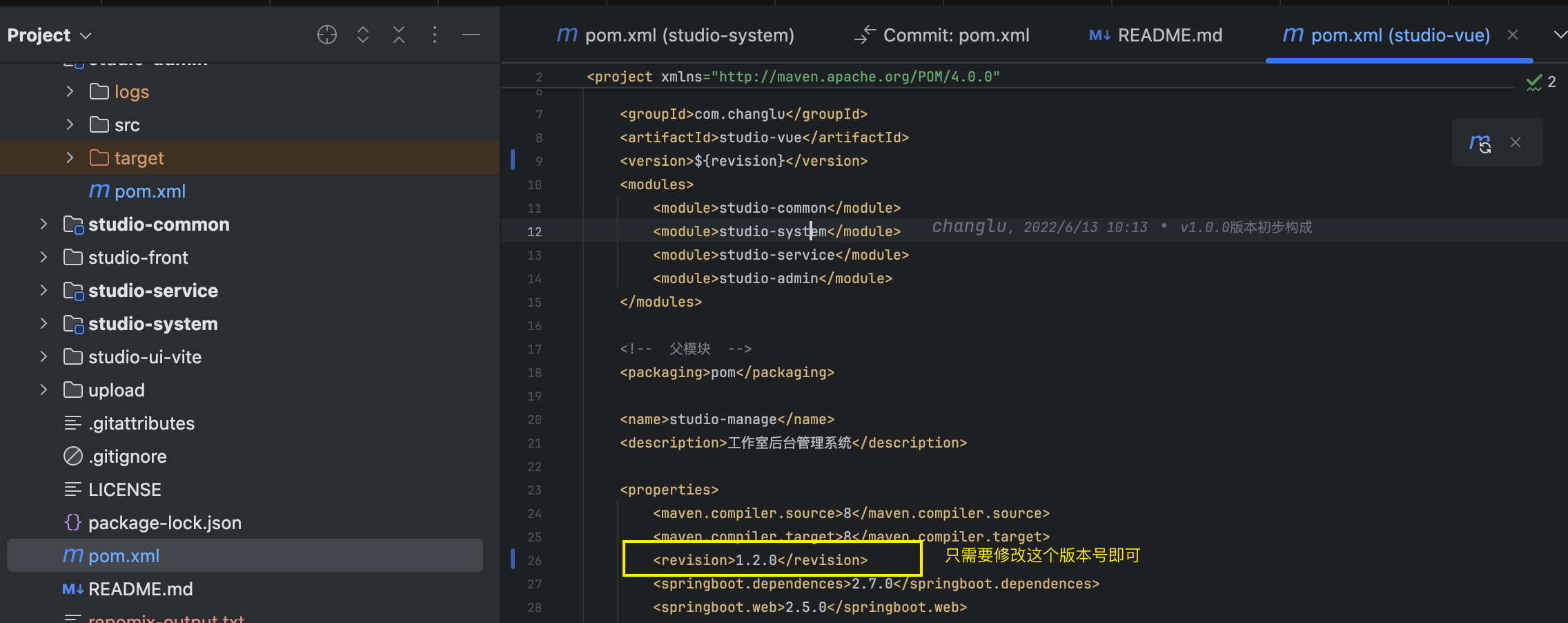Click the springboot.web 2.5.0 property line

tap(810, 607)
